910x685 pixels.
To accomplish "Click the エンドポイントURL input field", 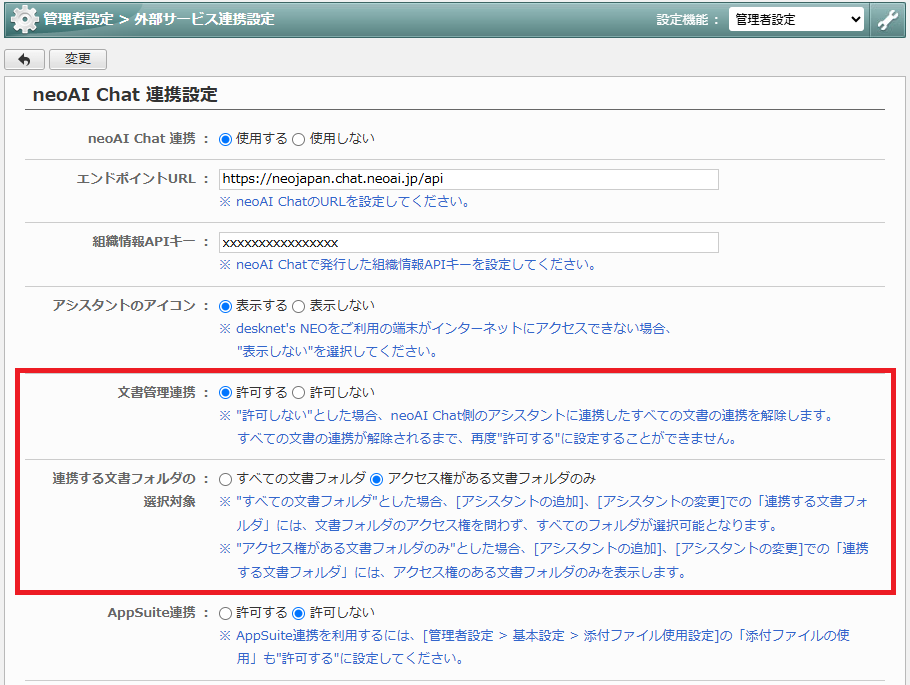I will coord(468,179).
